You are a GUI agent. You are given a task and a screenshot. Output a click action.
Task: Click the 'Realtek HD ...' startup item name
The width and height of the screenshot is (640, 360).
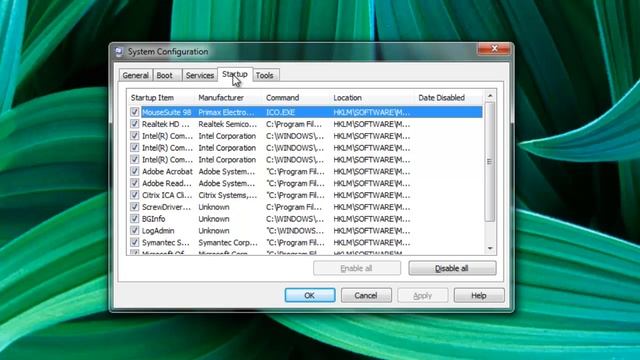(x=166, y=124)
